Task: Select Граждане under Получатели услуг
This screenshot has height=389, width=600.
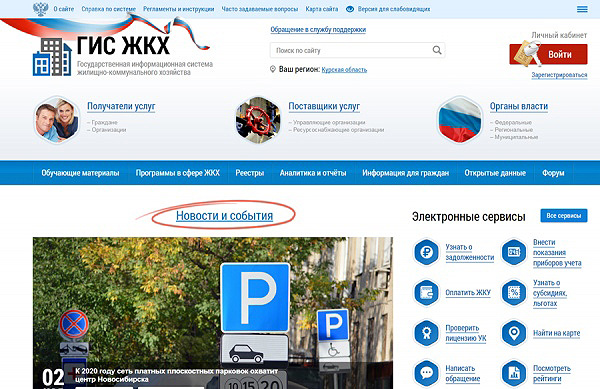Action: (x=104, y=122)
